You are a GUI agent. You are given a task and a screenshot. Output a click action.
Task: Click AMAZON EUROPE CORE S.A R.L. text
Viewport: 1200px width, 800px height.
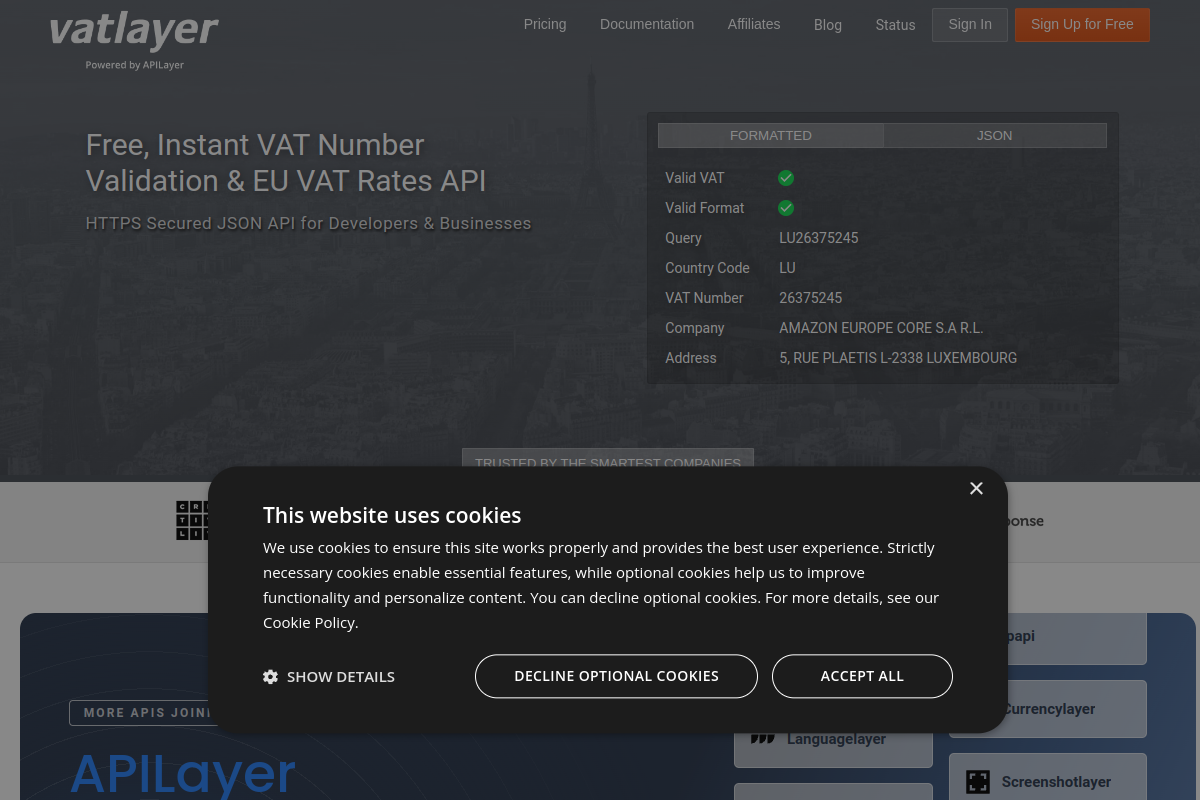pos(881,328)
